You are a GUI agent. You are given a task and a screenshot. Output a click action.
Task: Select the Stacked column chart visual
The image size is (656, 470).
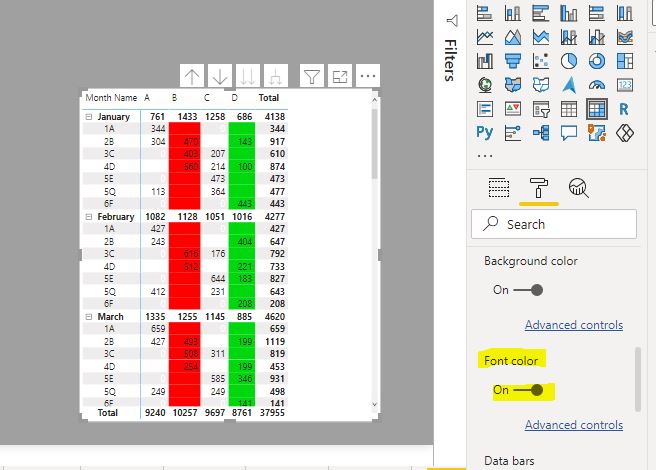click(512, 13)
